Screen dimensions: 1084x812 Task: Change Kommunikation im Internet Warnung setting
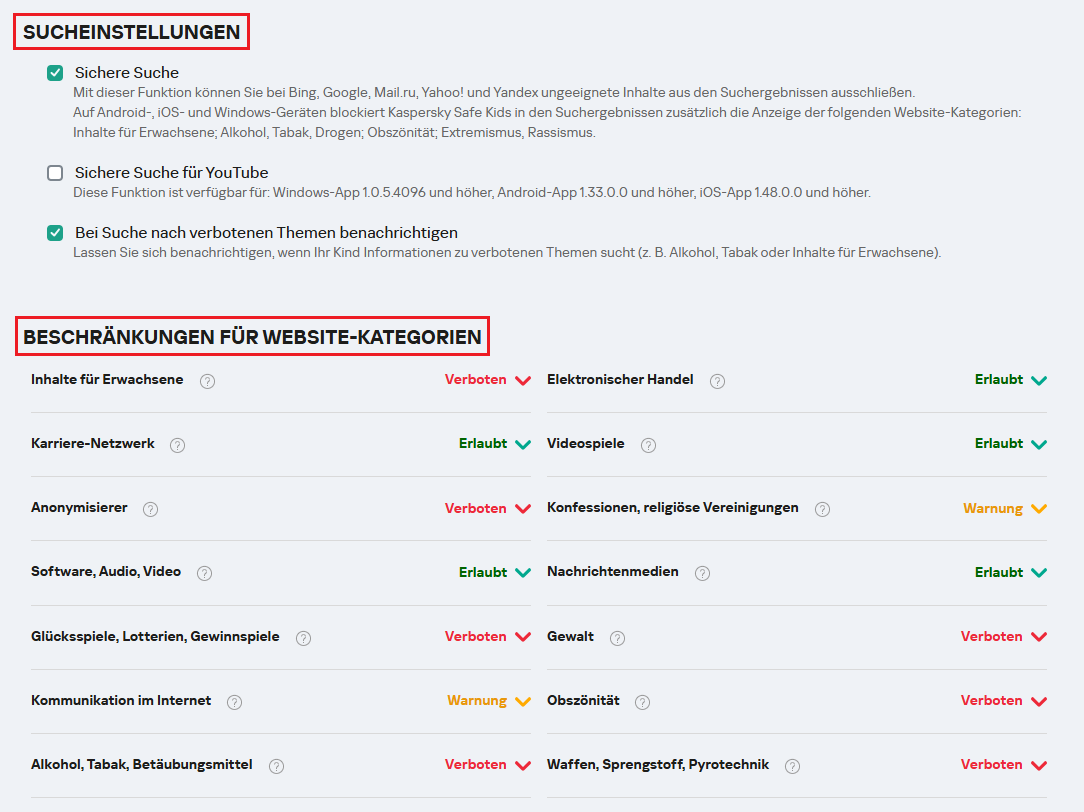point(488,700)
